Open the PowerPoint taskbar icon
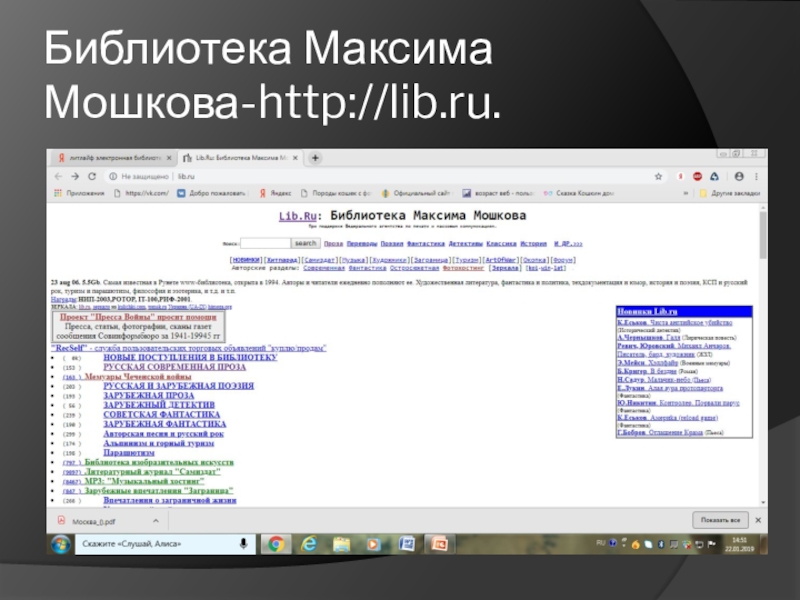Screen dimensions: 800x600 [x=437, y=544]
